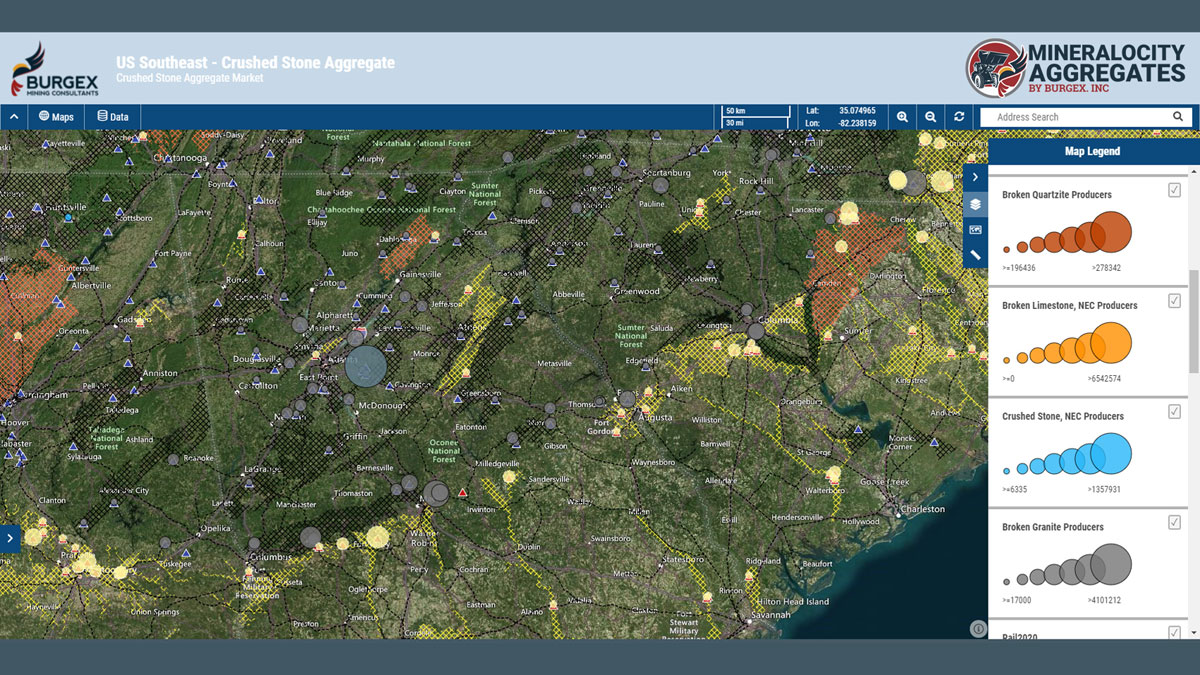Viewport: 1200px width, 675px height.
Task: Open the Data menu
Action: [113, 117]
